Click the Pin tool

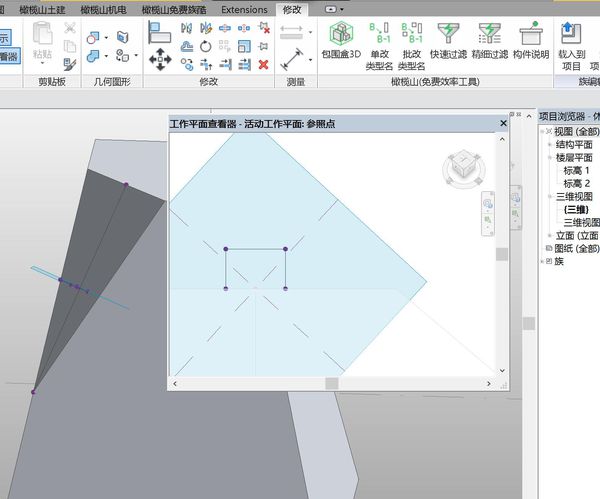pos(263,46)
